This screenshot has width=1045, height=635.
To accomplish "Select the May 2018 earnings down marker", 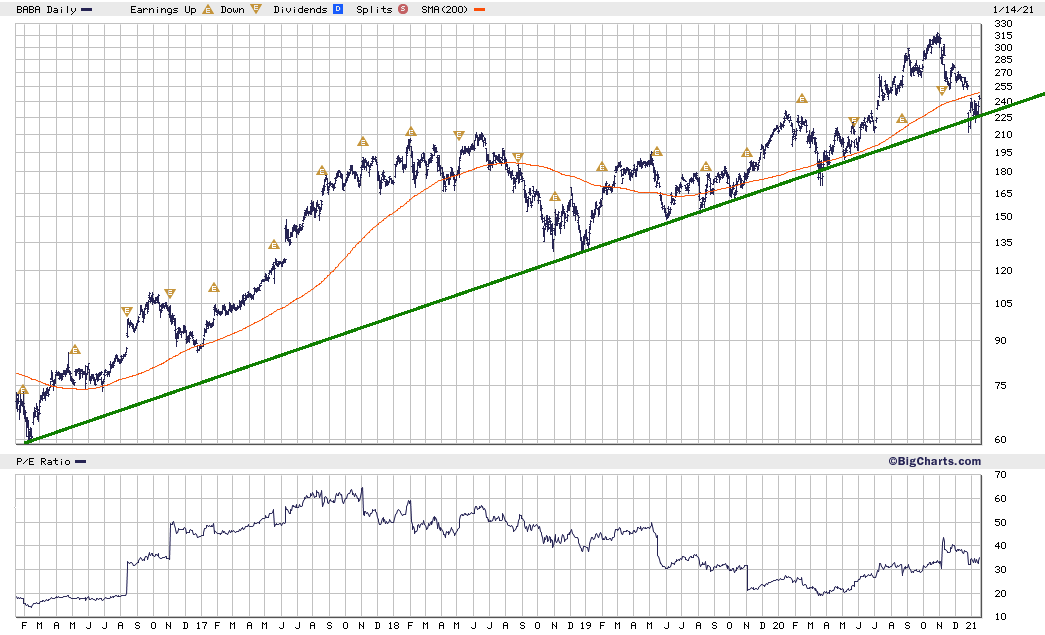I will coord(459,135).
